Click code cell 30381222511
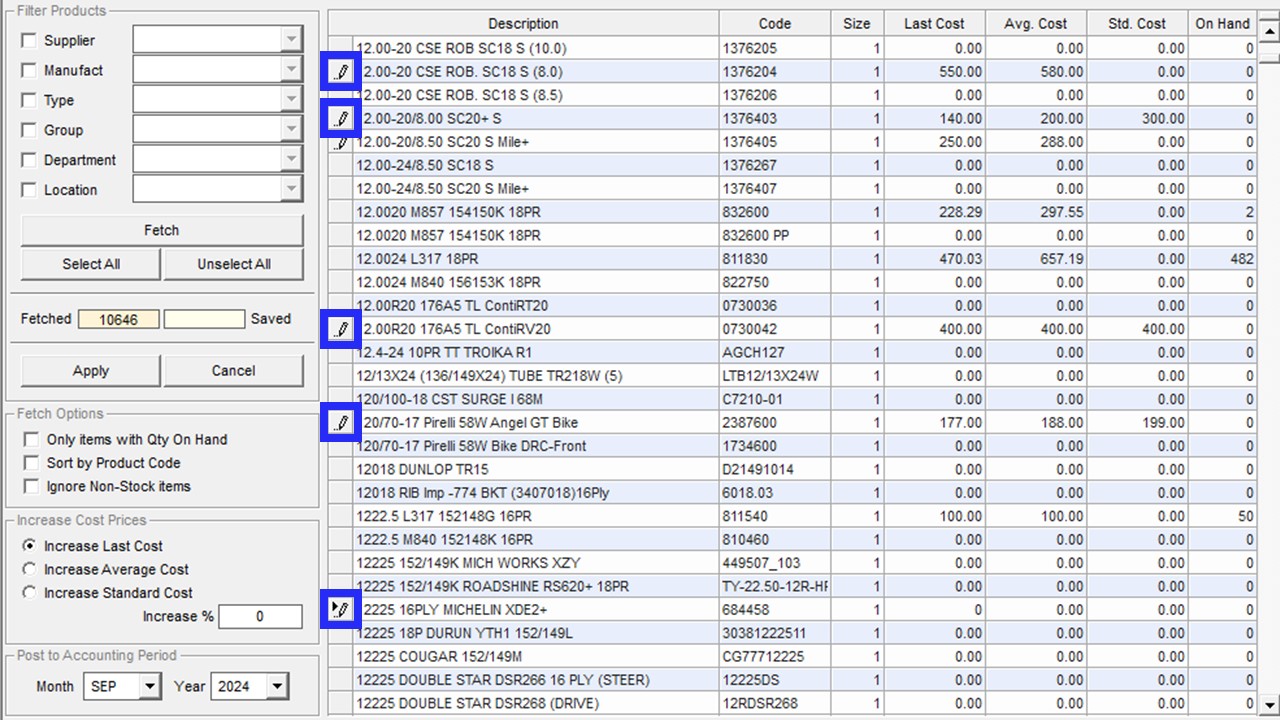 [775, 633]
